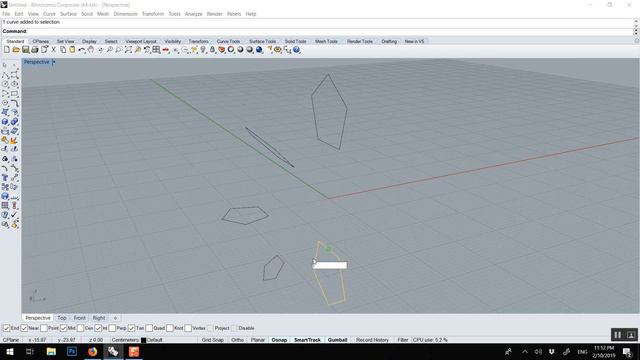Switch to the Curve Tools toolbar tab
The image size is (640, 360).
pos(228,41)
